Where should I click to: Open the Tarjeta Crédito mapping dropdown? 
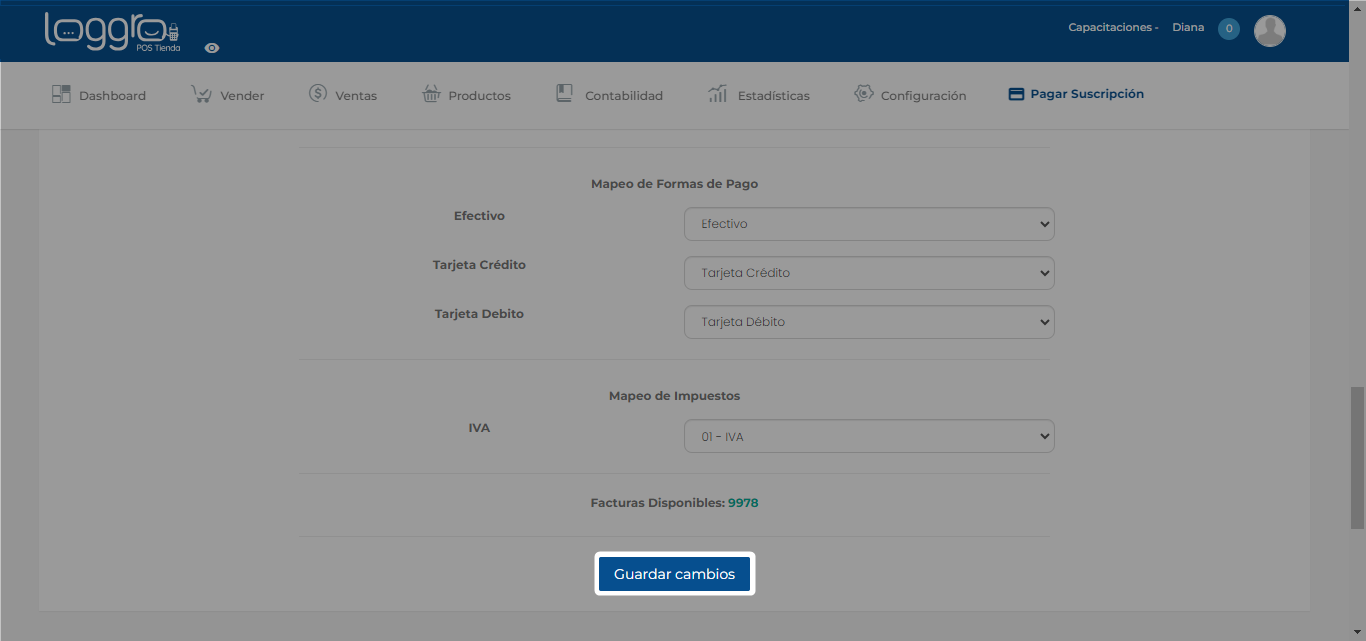click(x=869, y=273)
